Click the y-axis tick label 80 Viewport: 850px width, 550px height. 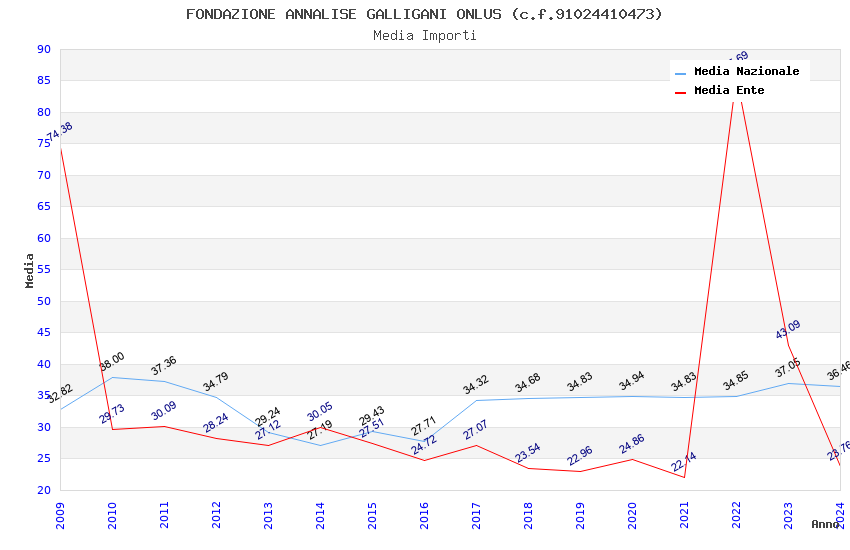click(x=44, y=112)
